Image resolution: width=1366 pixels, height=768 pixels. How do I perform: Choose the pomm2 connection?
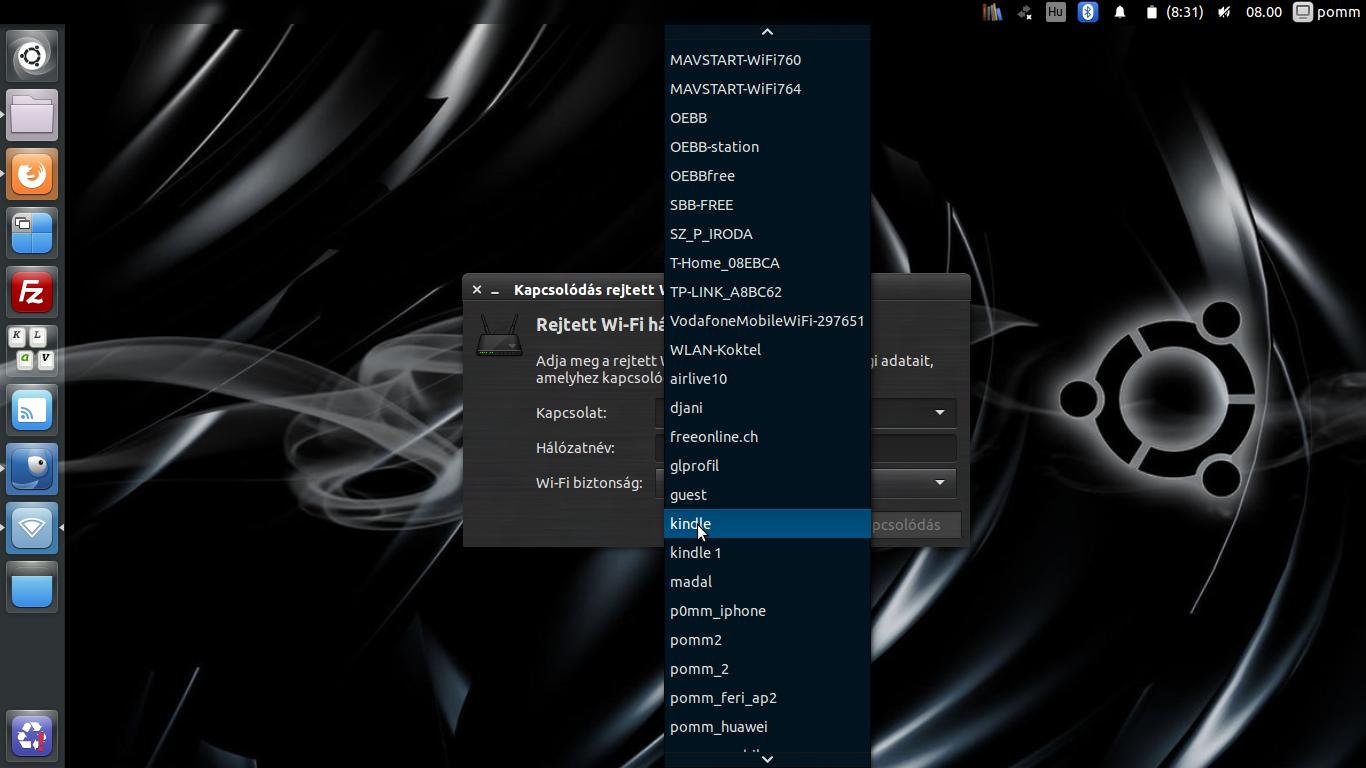[x=768, y=640]
